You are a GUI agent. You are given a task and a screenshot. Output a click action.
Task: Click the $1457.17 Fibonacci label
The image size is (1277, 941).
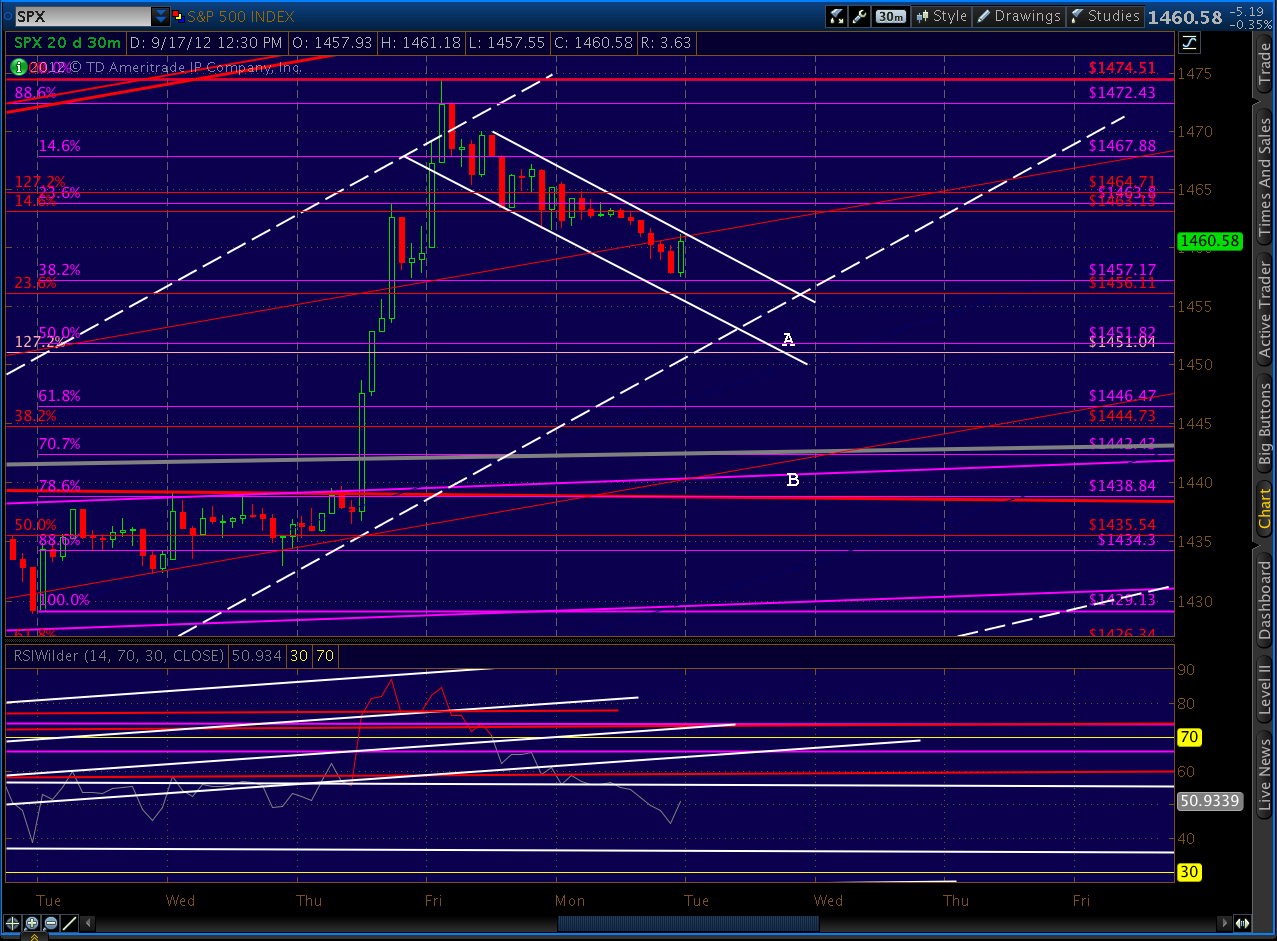[1122, 270]
